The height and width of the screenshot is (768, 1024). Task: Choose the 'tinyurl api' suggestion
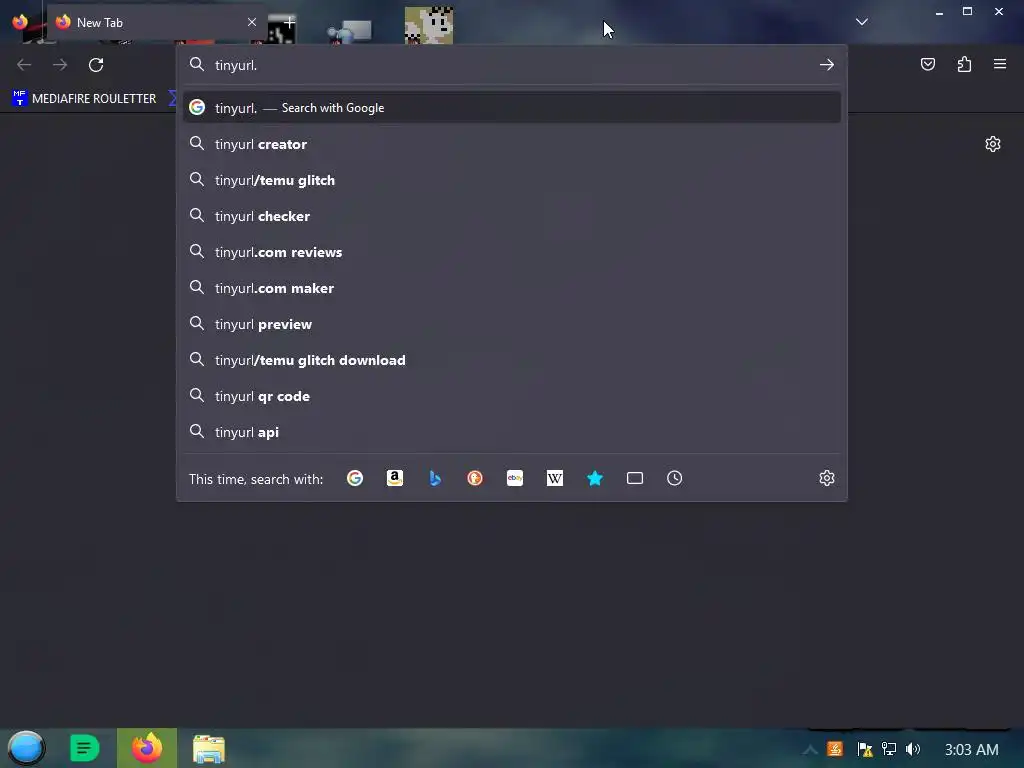(512, 432)
